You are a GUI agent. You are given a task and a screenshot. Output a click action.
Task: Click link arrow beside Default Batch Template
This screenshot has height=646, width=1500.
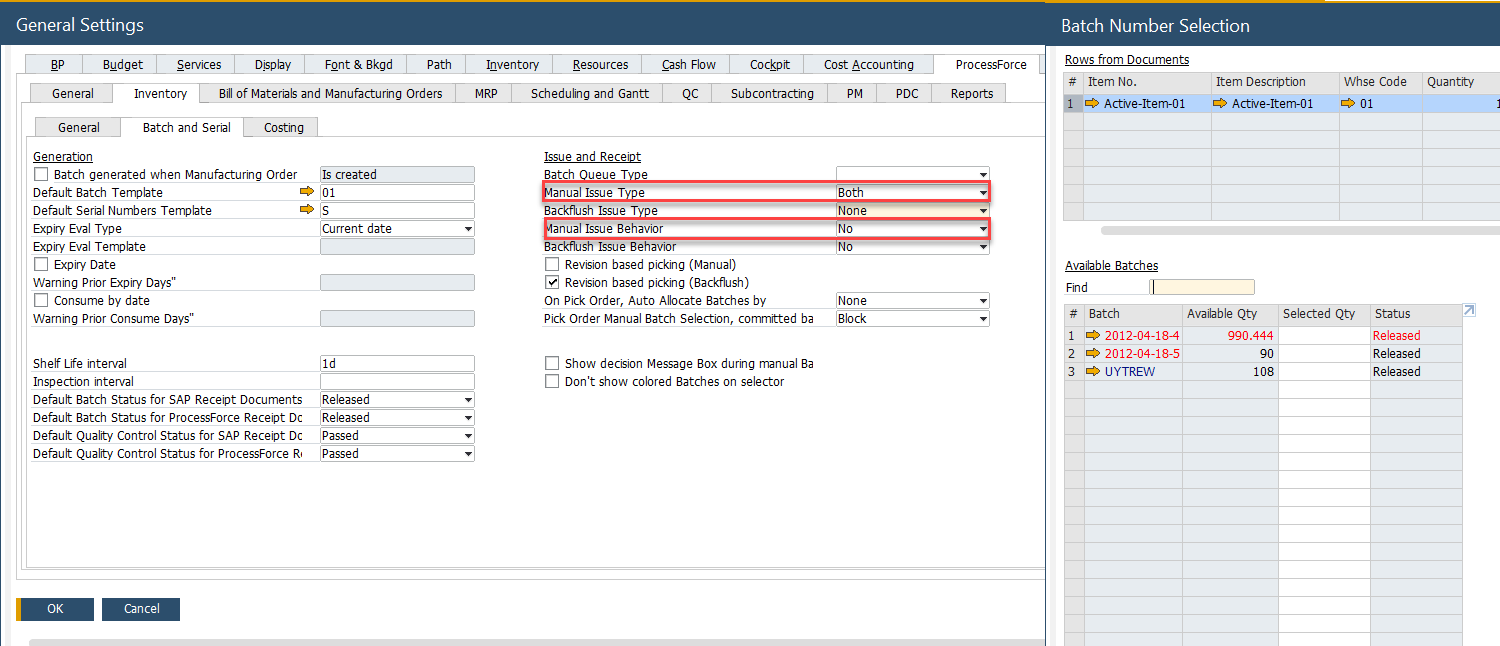307,192
